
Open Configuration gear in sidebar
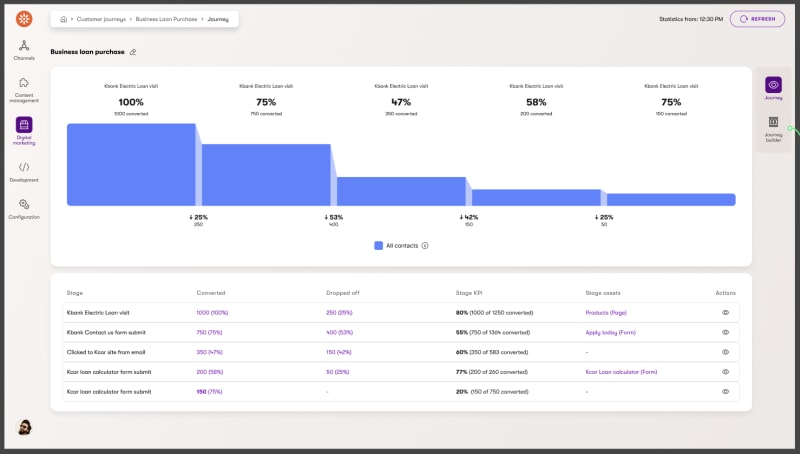[24, 205]
